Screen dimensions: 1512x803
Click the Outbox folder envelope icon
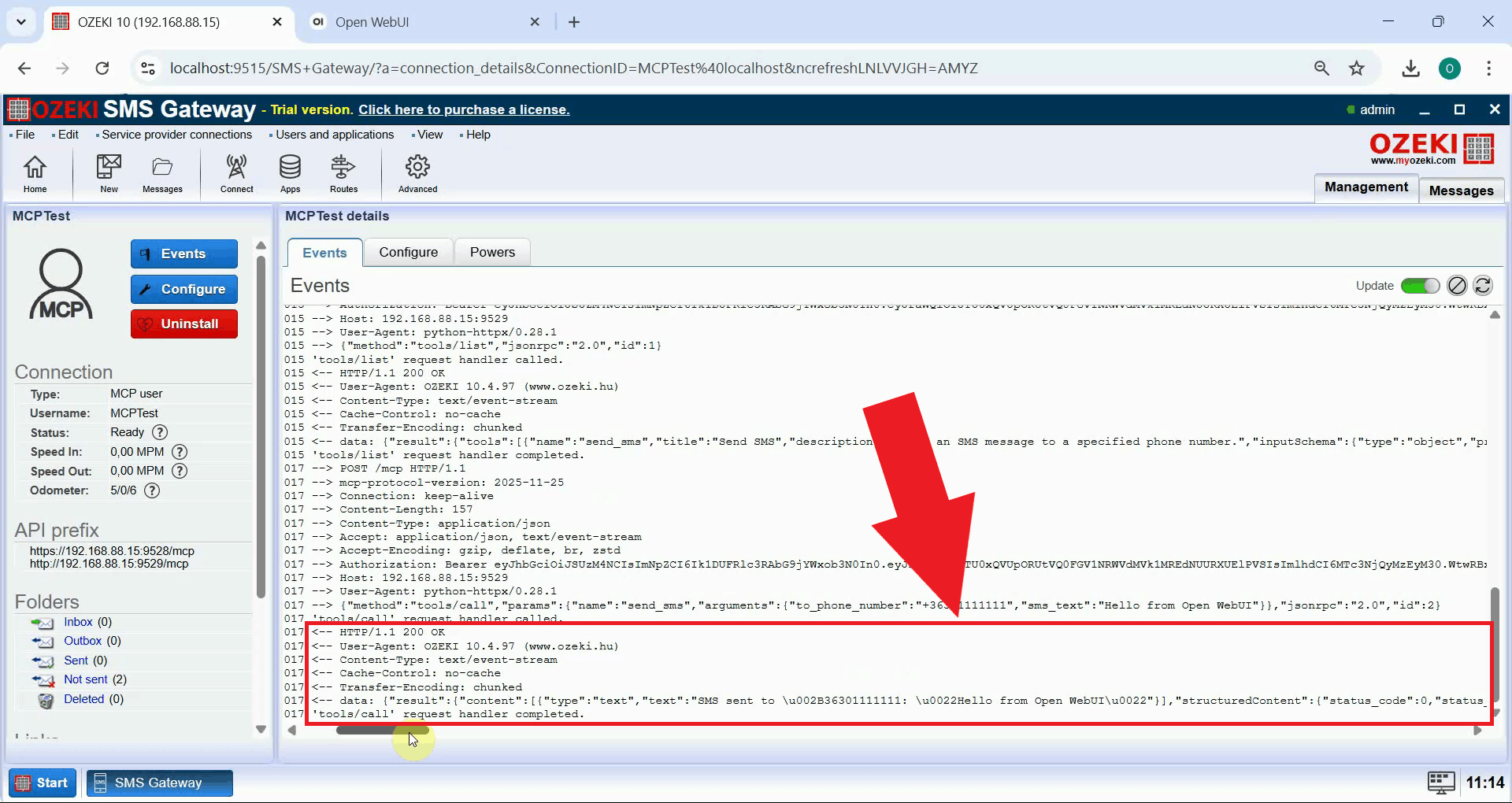click(x=43, y=642)
